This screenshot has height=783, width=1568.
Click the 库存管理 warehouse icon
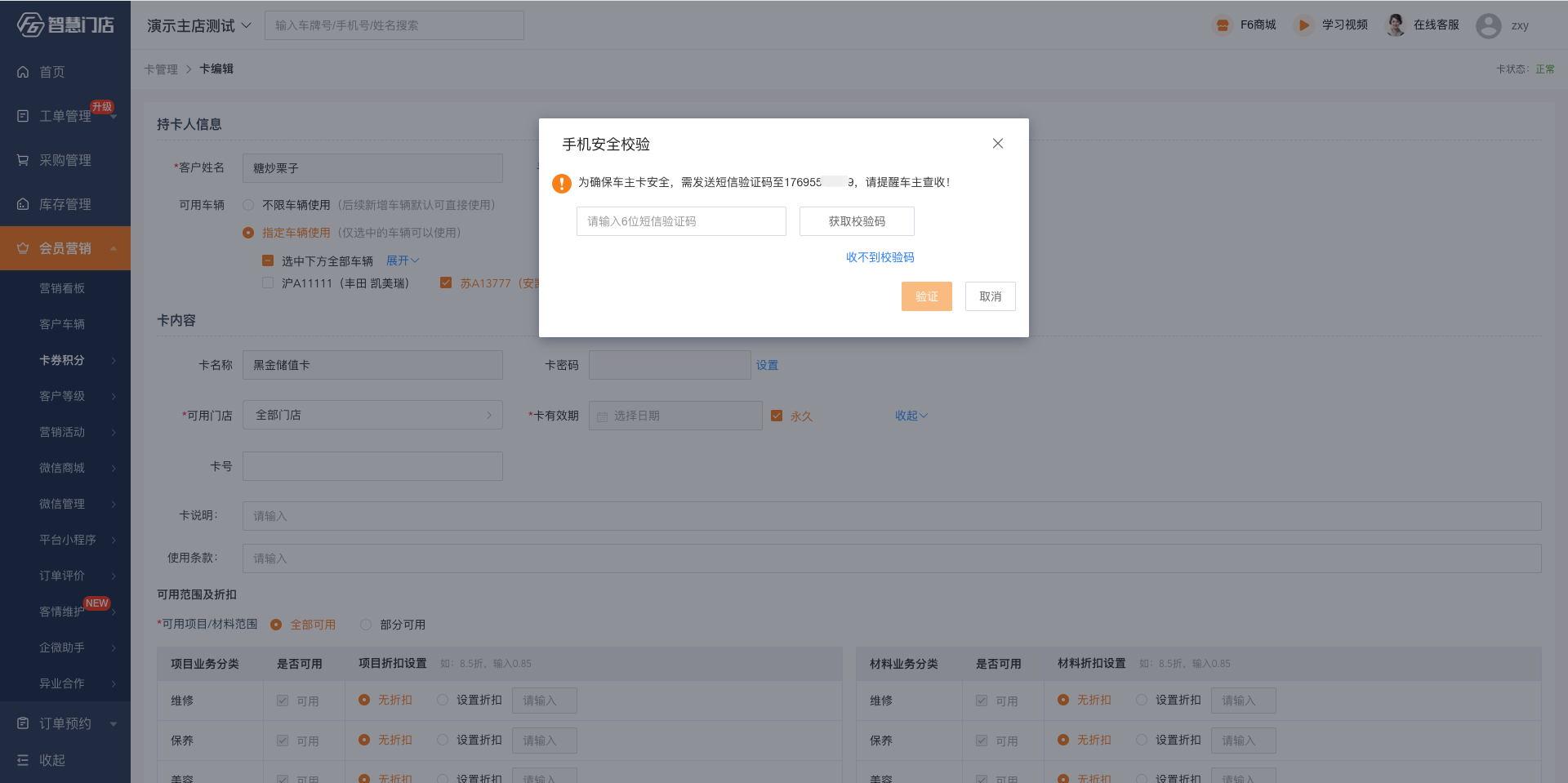click(23, 204)
